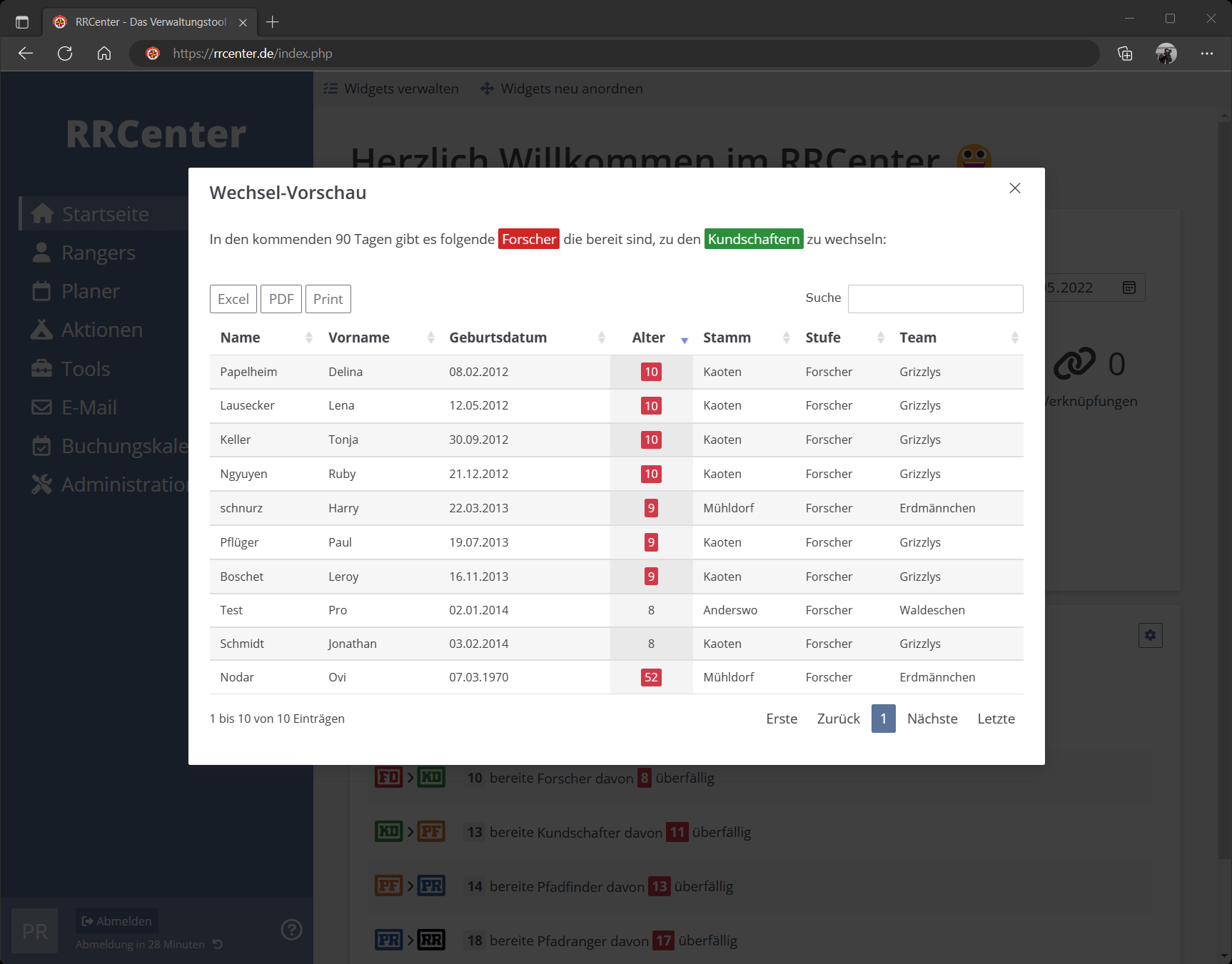Select page 1 in pagination

point(883,719)
